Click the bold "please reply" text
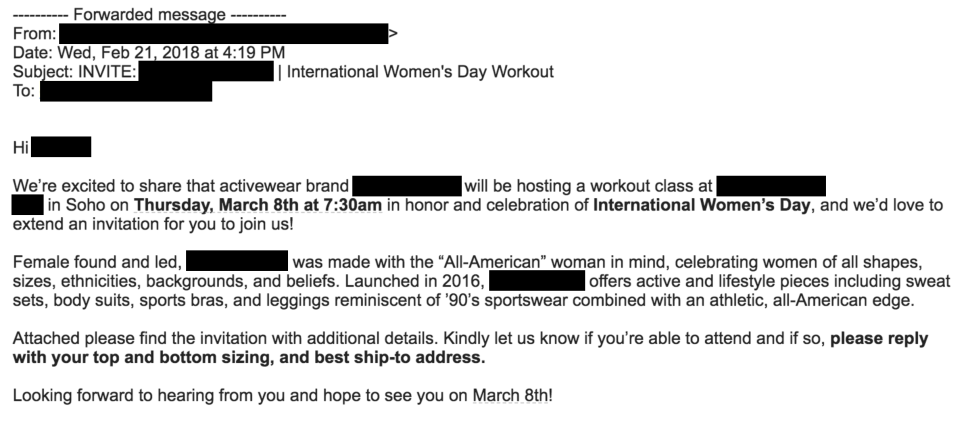The width and height of the screenshot is (968, 438). click(879, 339)
